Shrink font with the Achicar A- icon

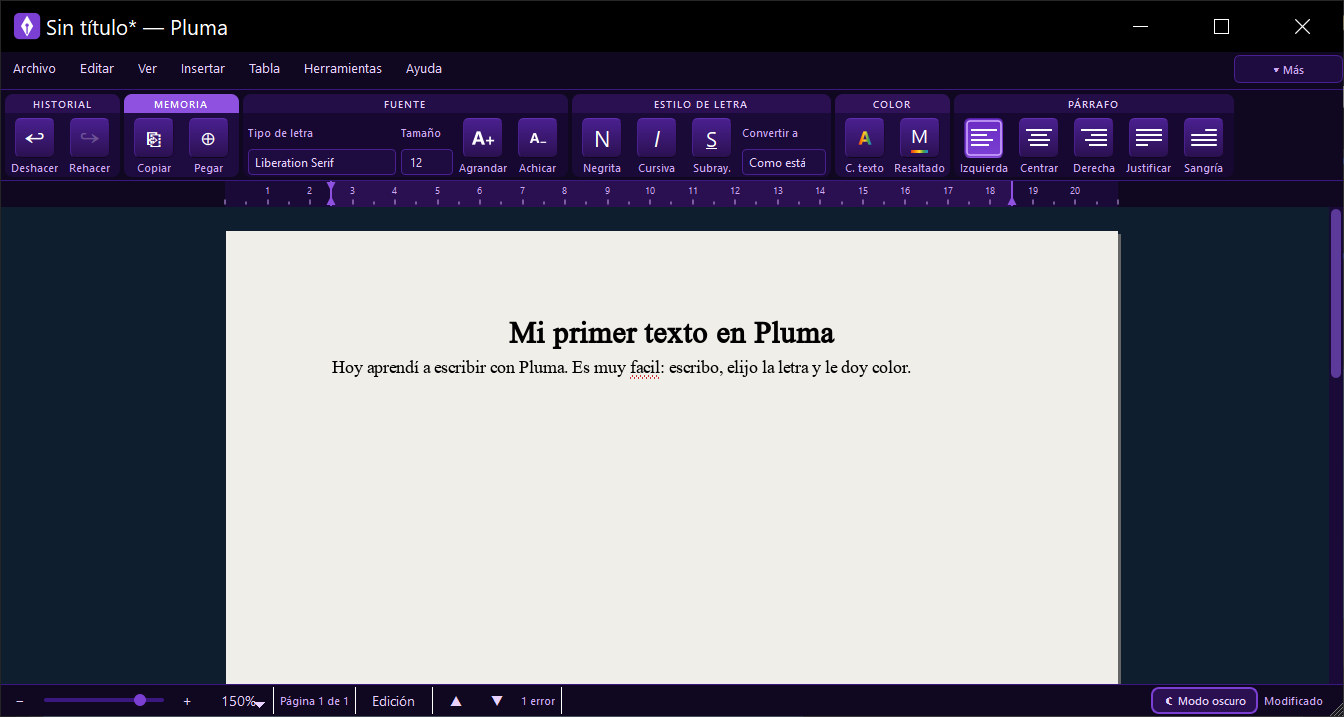pyautogui.click(x=537, y=138)
